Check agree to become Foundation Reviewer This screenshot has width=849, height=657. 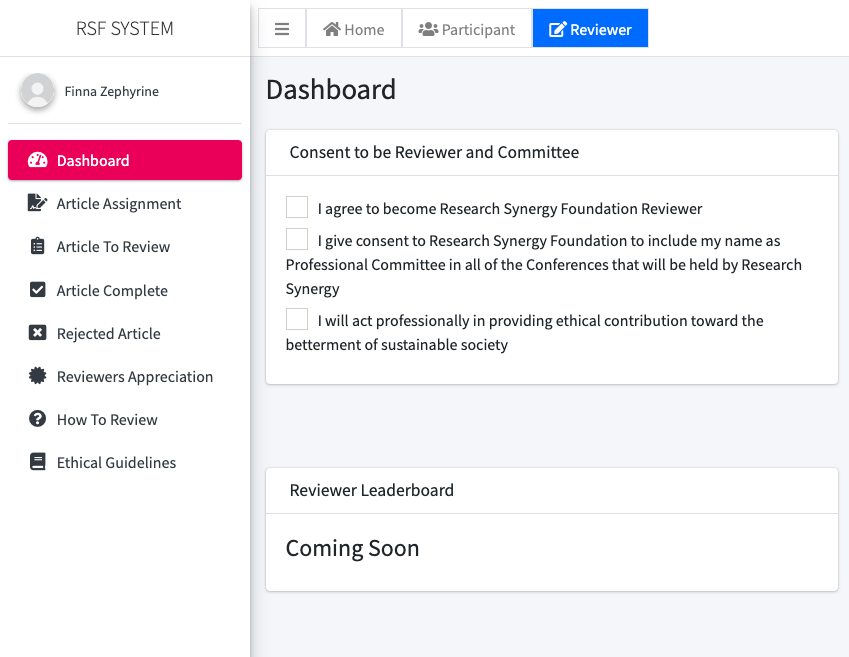297,207
